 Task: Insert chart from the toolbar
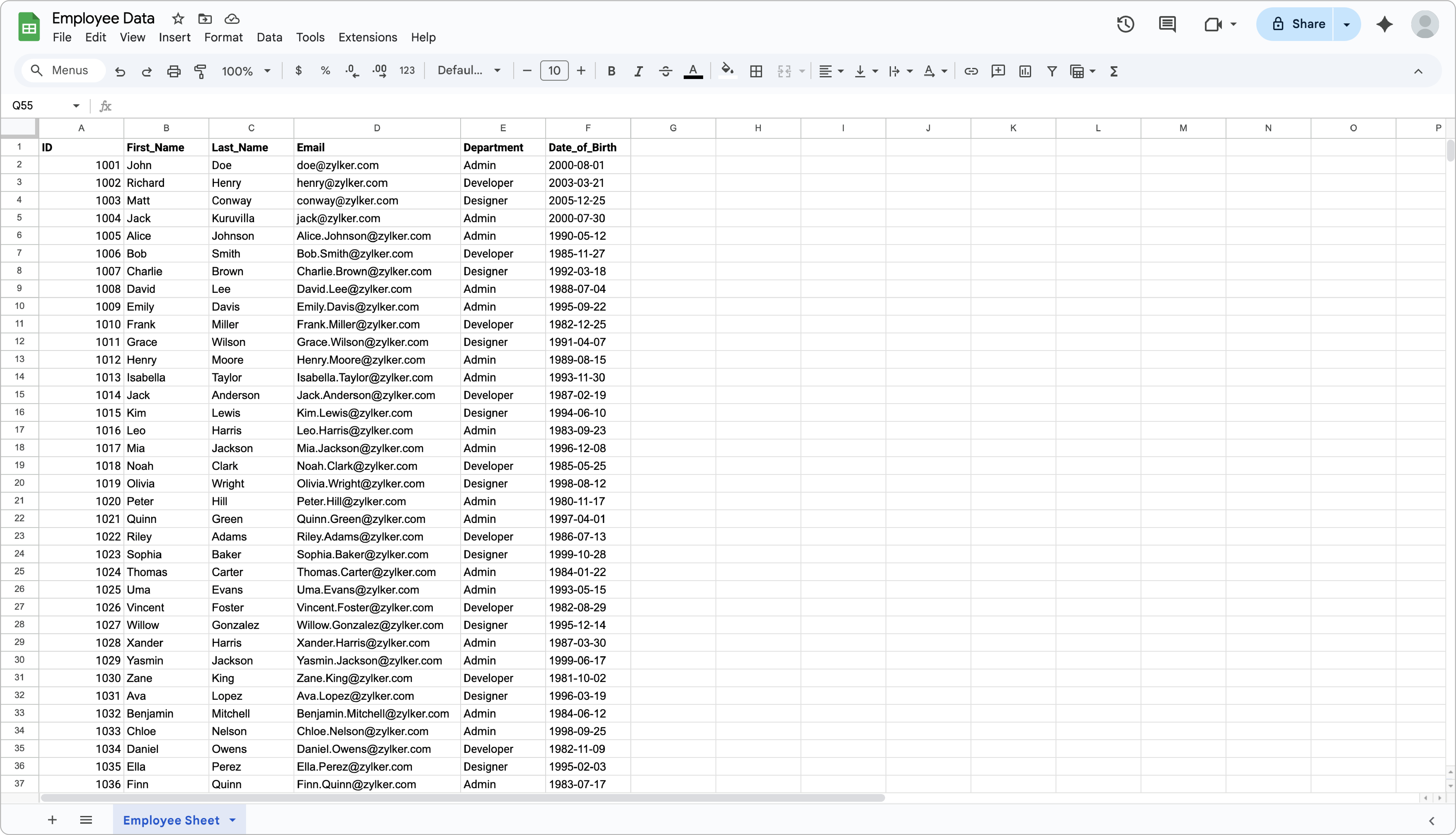point(1025,71)
